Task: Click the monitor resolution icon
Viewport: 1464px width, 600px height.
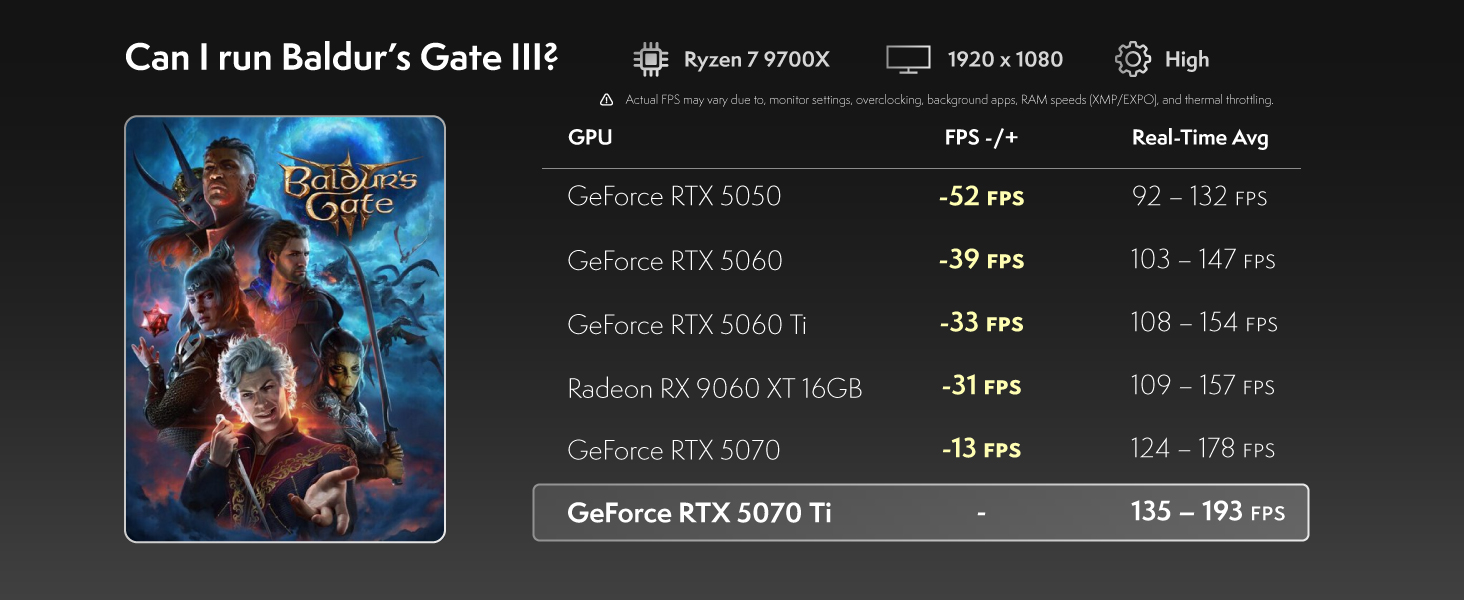Action: pos(908,59)
